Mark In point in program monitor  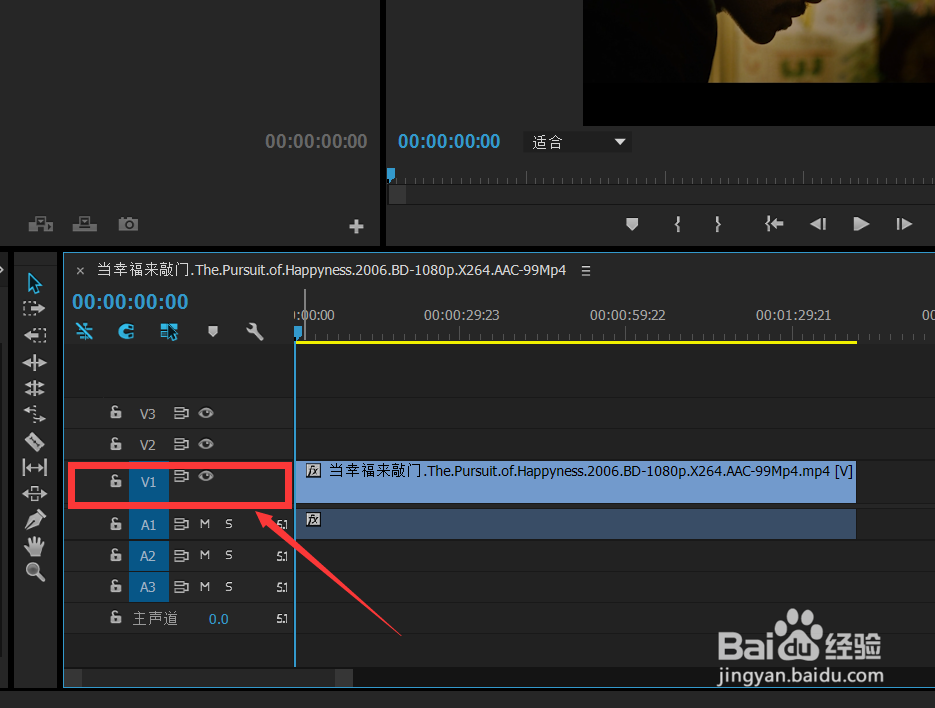coord(677,224)
